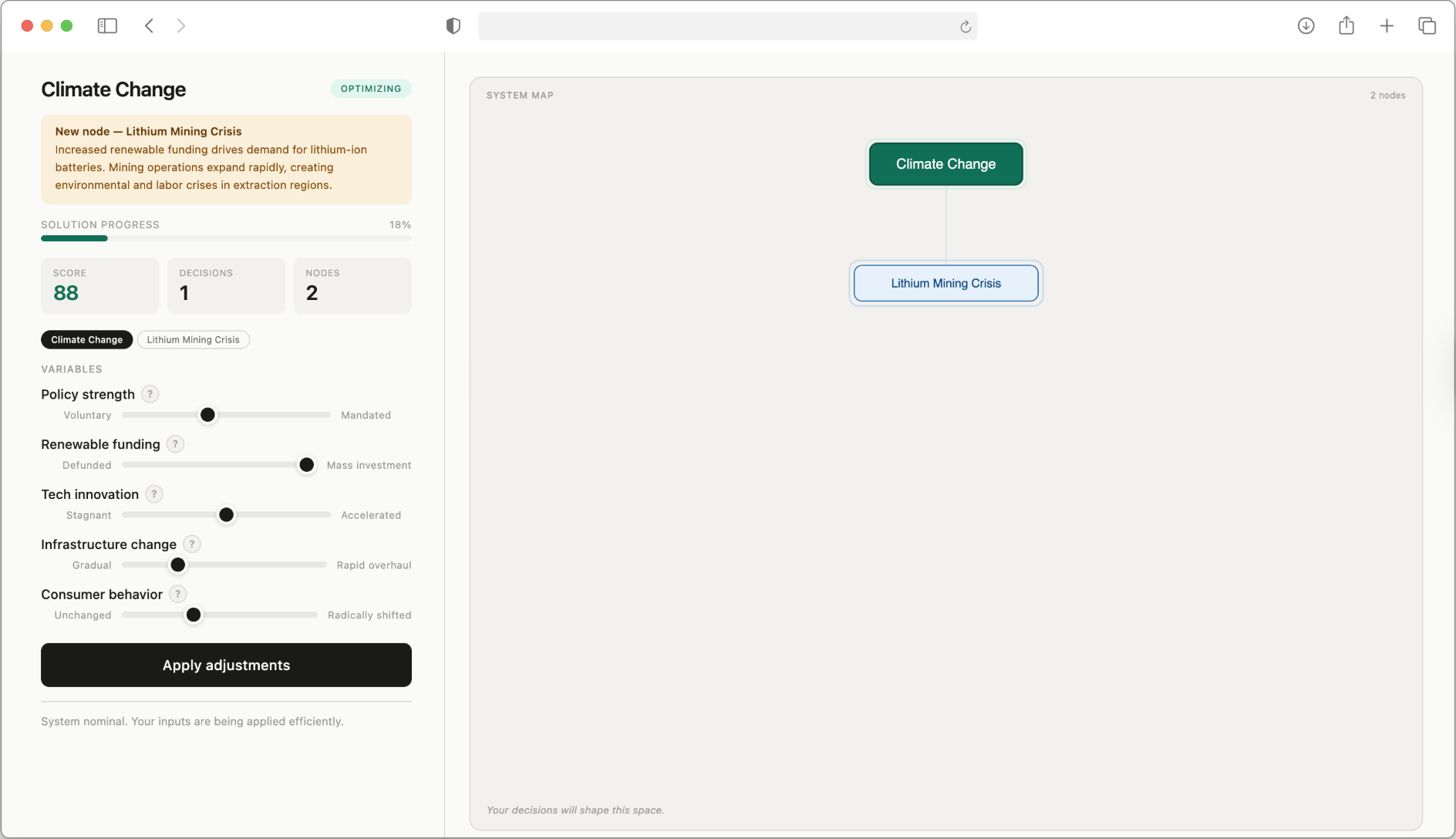Click the "Unchanged" slider end label

(83, 615)
